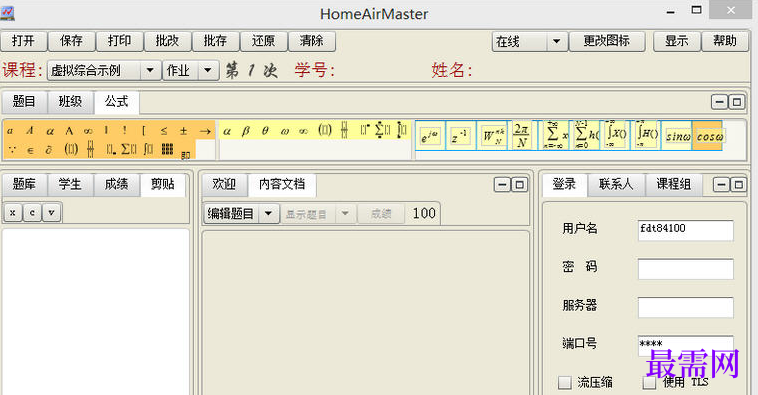This screenshot has height=395, width=758.
Task: Click the 打印 button
Action: (119, 41)
